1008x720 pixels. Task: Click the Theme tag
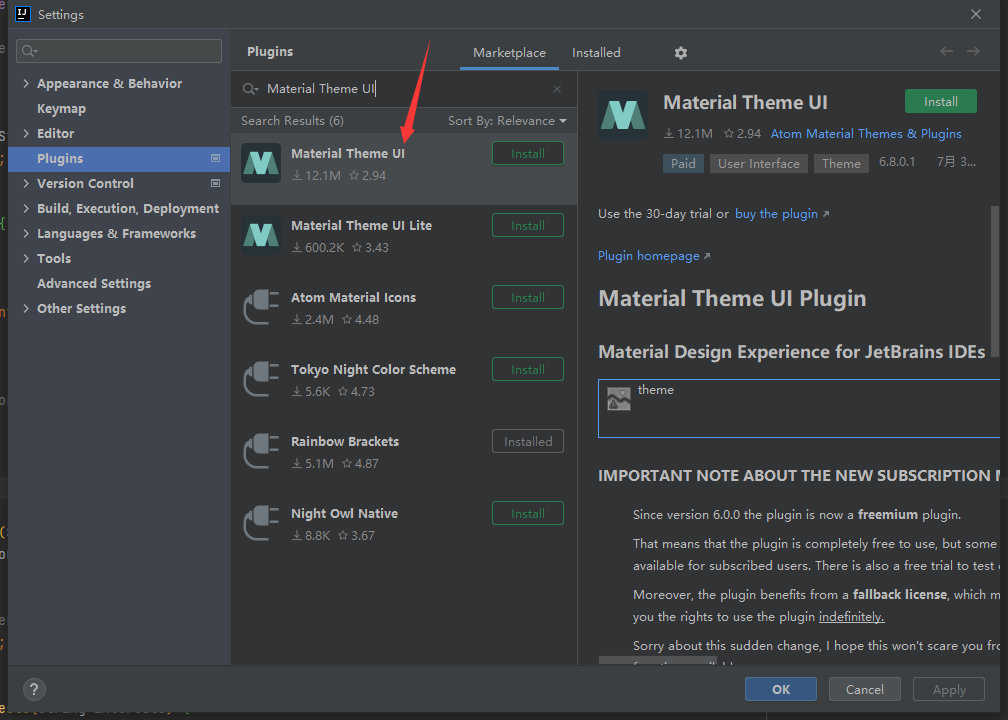click(x=841, y=163)
